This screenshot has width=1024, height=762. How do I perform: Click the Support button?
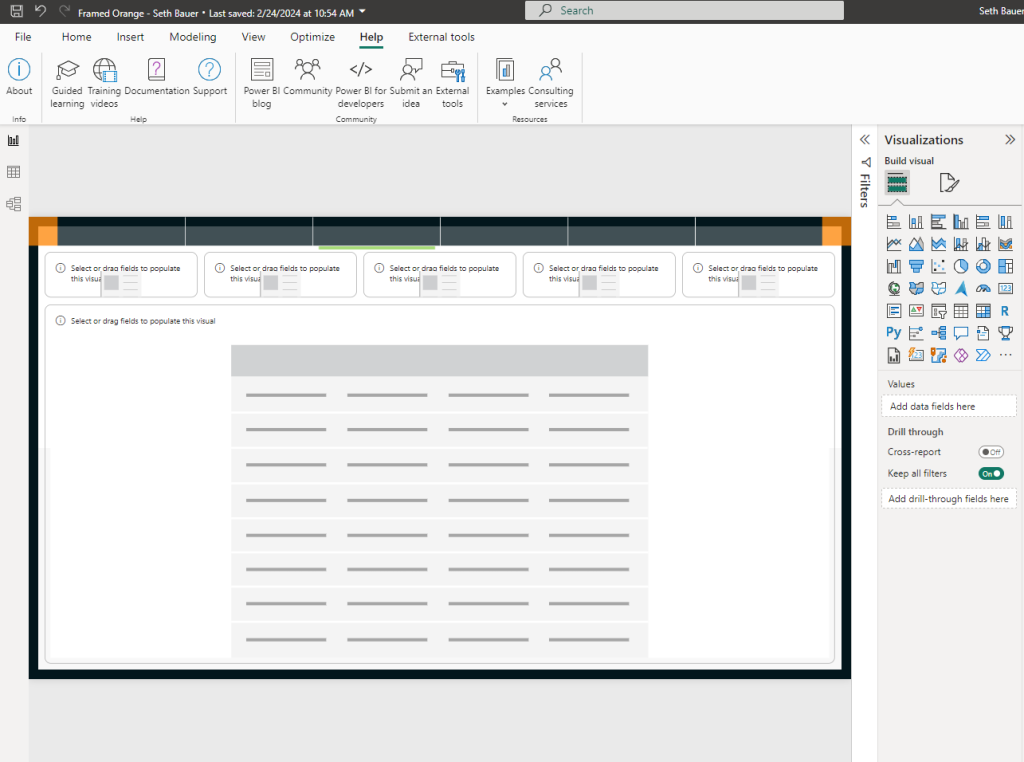(x=210, y=77)
